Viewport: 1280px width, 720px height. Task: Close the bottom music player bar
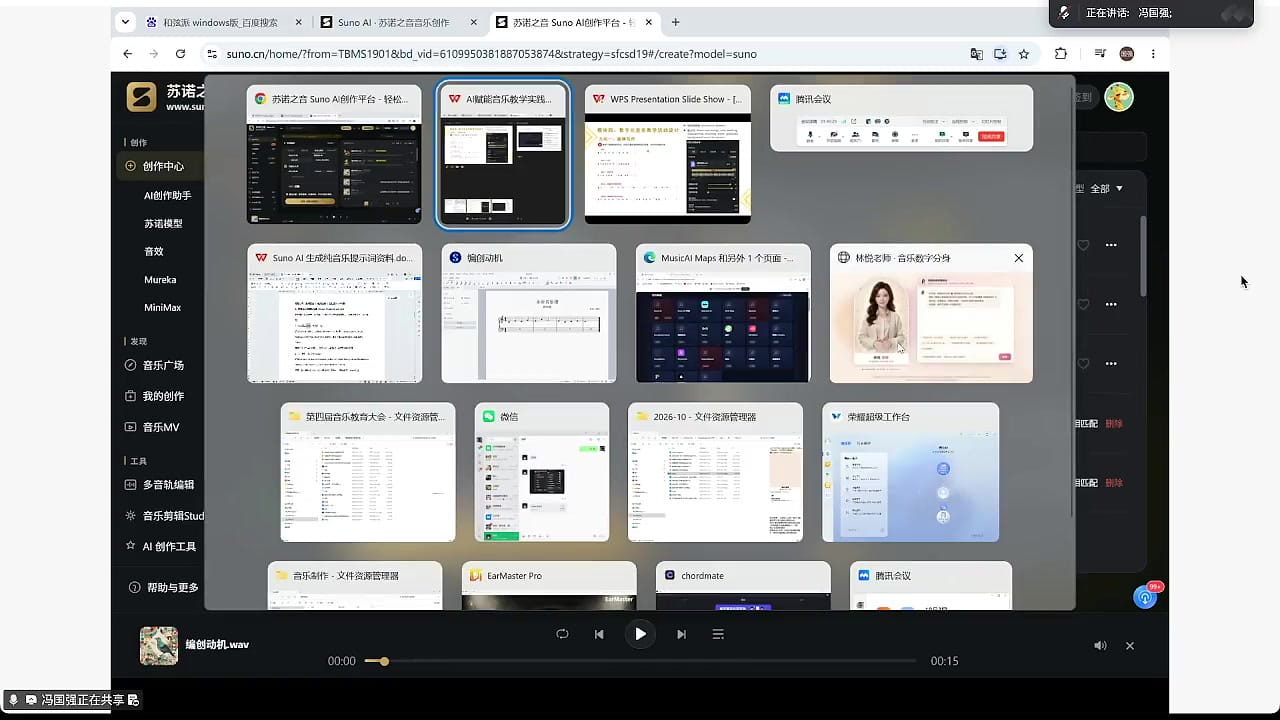tap(1130, 646)
